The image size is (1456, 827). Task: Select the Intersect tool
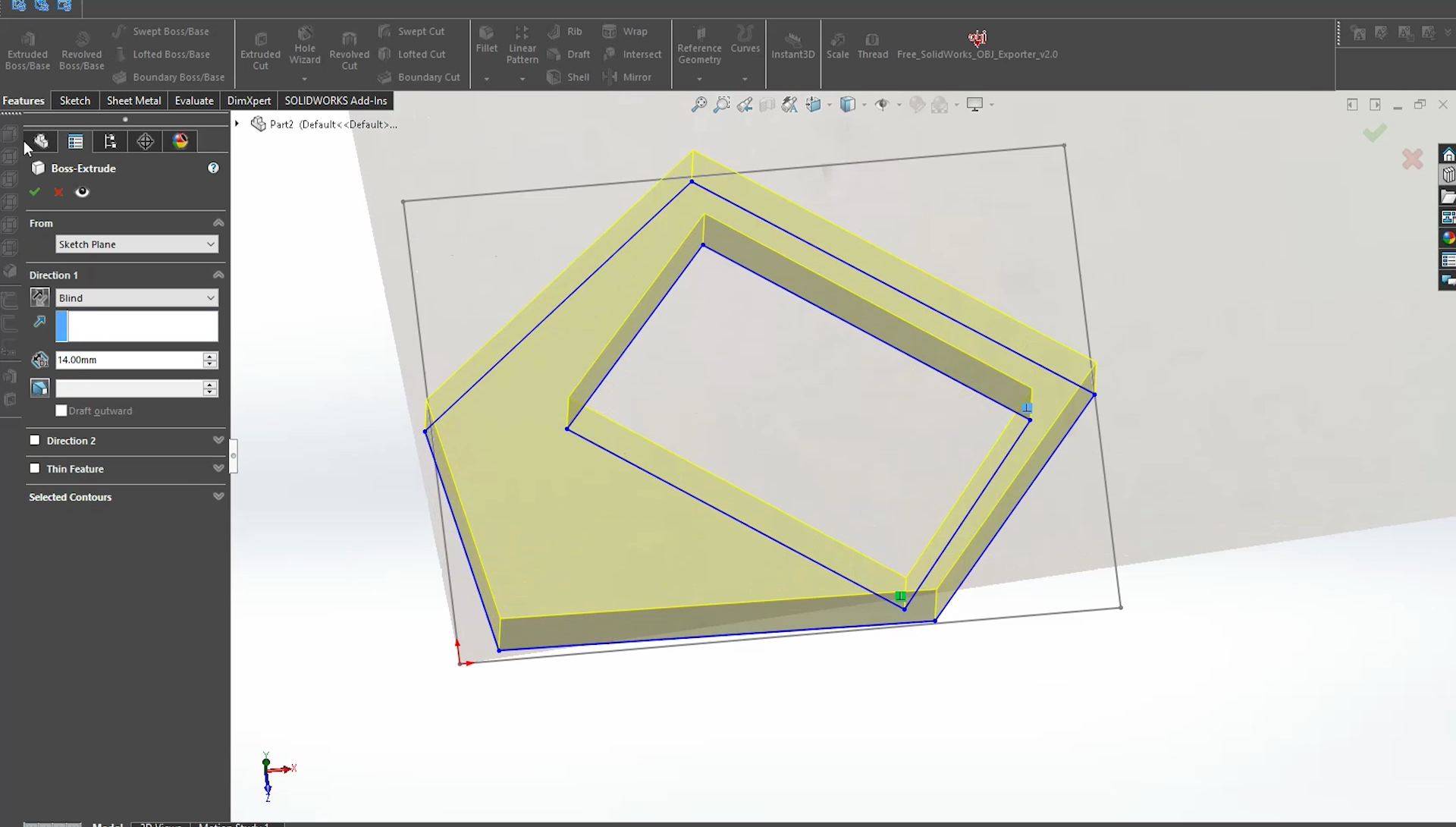point(632,54)
